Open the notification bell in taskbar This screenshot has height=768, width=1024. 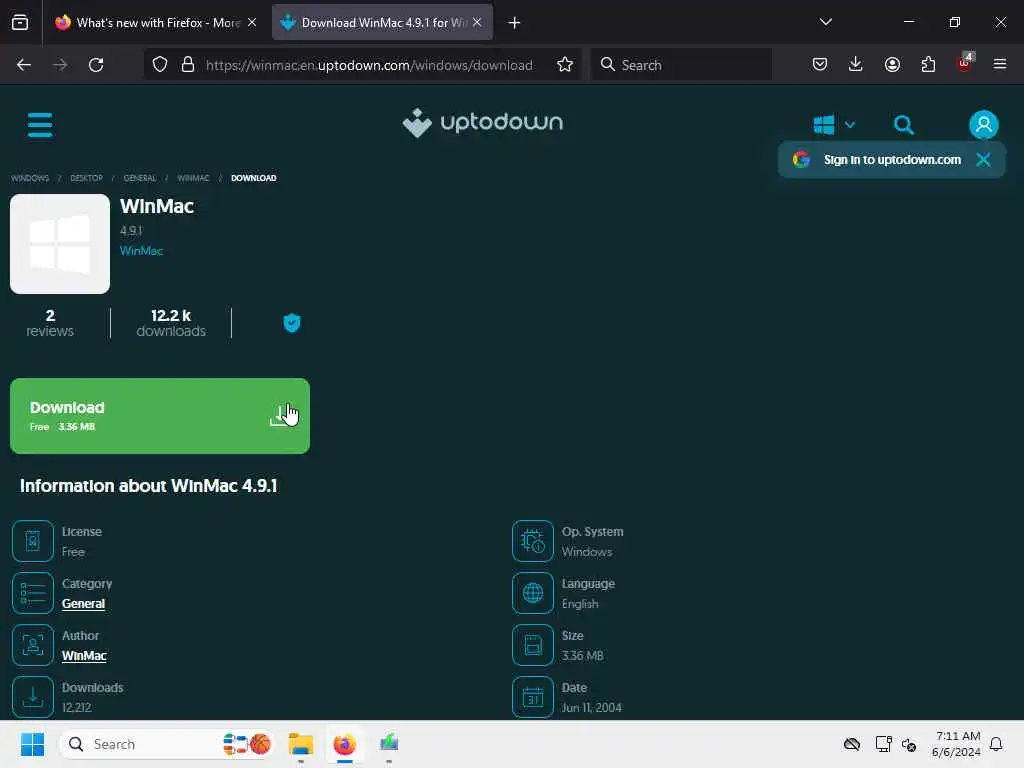point(996,744)
